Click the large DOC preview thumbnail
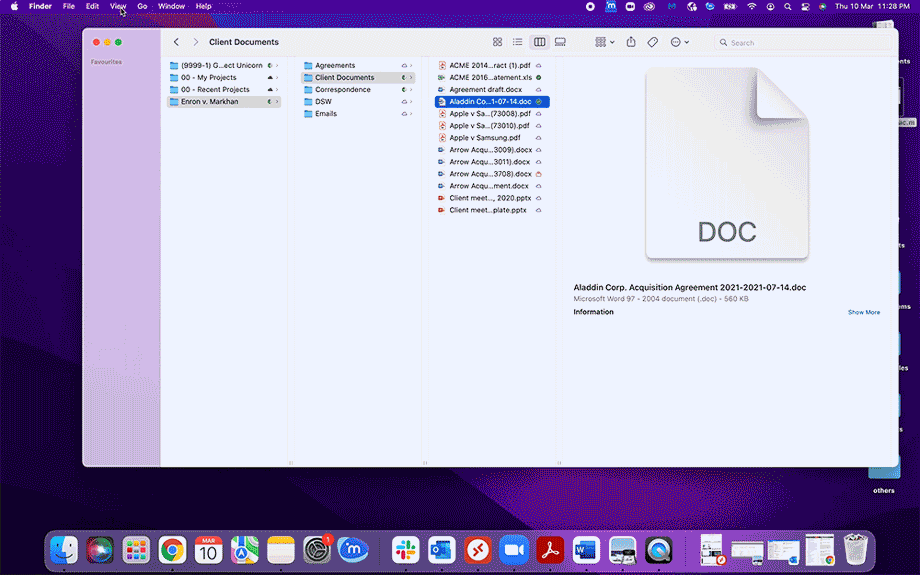 (726, 165)
